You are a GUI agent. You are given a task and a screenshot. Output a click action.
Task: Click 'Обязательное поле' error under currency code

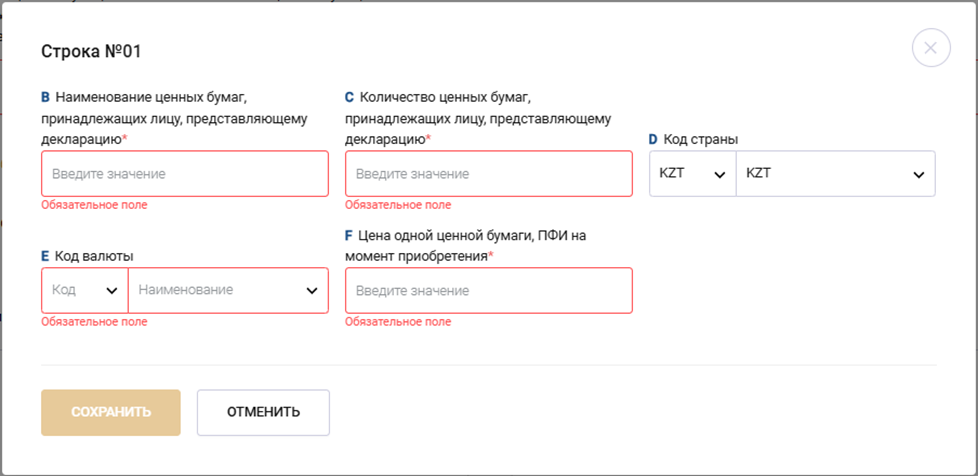[x=93, y=322]
